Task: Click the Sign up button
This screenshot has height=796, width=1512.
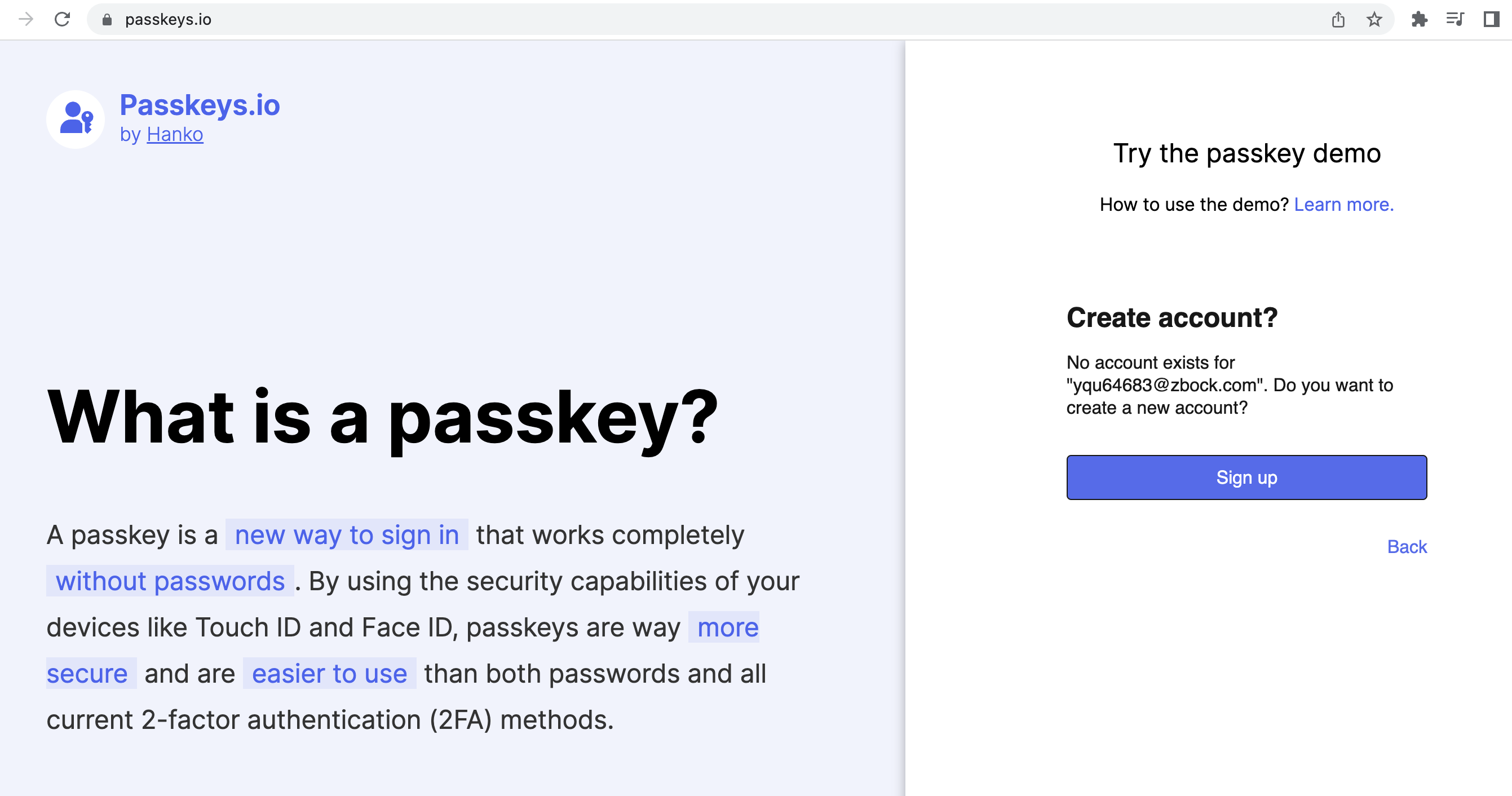Action: [1246, 477]
